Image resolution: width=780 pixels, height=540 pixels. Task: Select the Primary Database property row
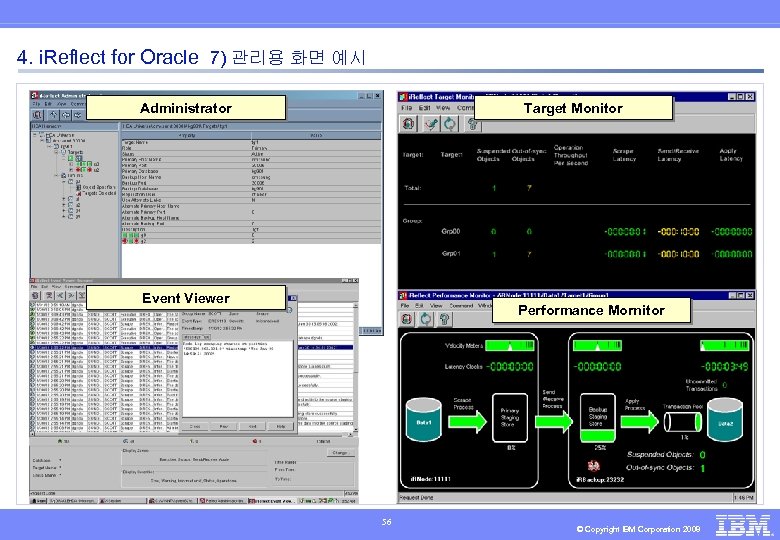click(251, 171)
